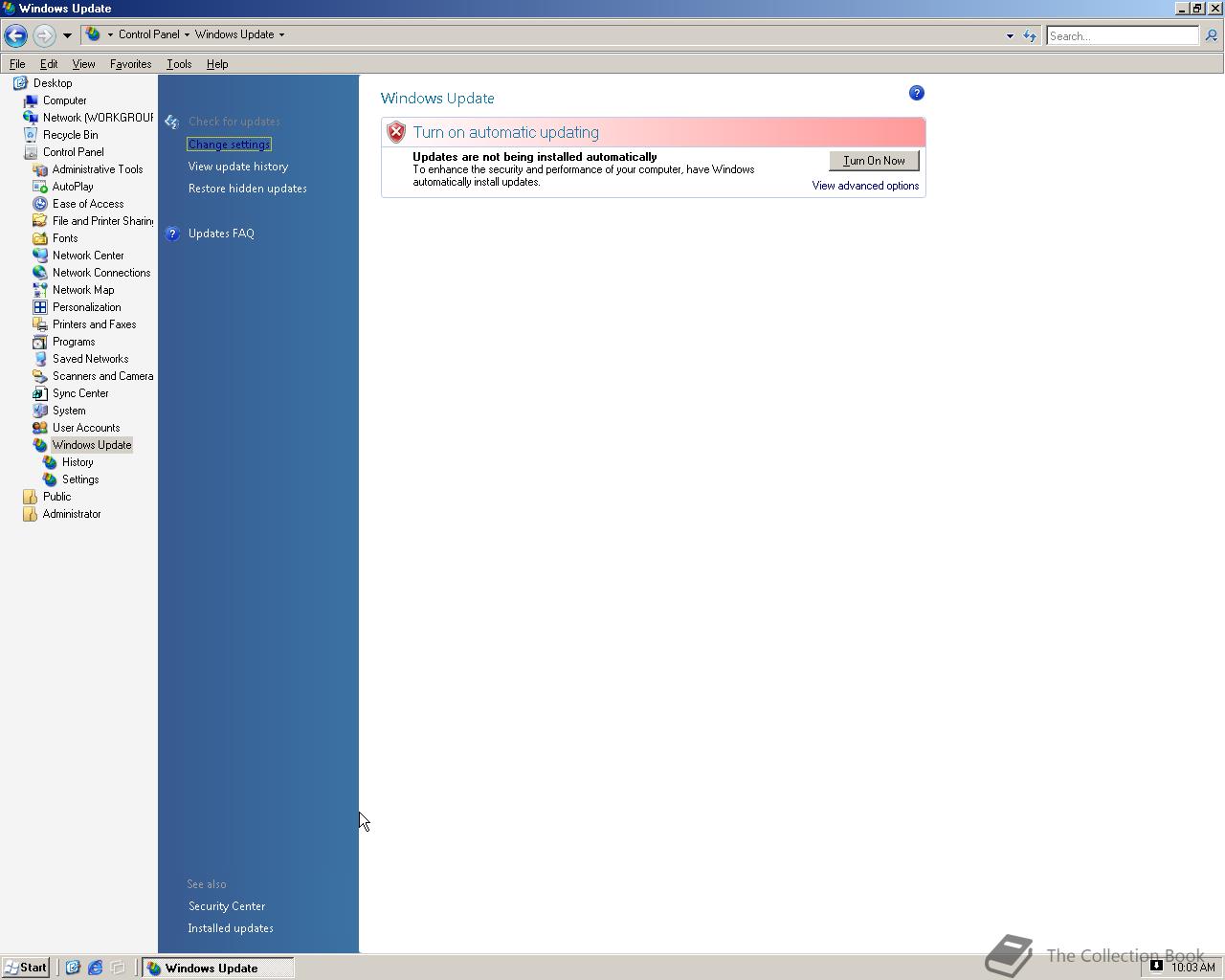Open the Fonts folder icon
Image resolution: width=1225 pixels, height=980 pixels.
[39, 238]
